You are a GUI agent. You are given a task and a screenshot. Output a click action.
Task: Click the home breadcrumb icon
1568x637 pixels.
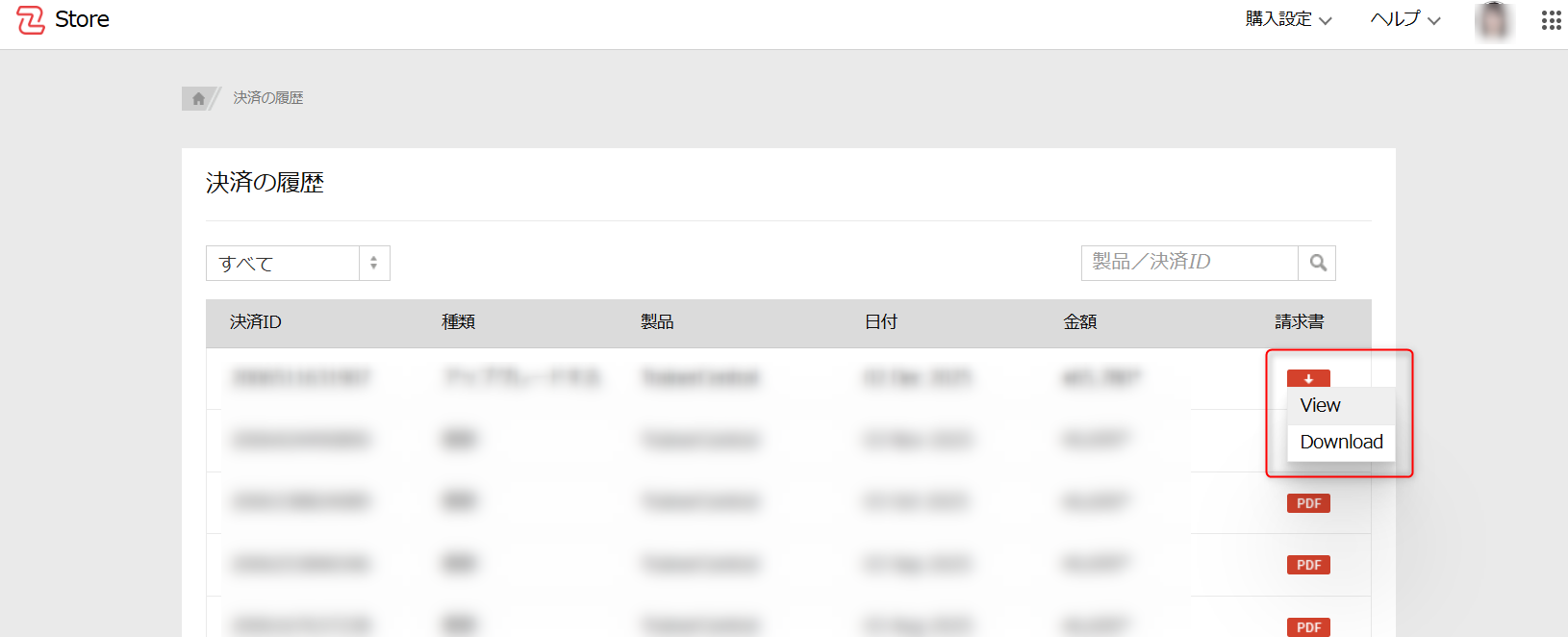198,98
